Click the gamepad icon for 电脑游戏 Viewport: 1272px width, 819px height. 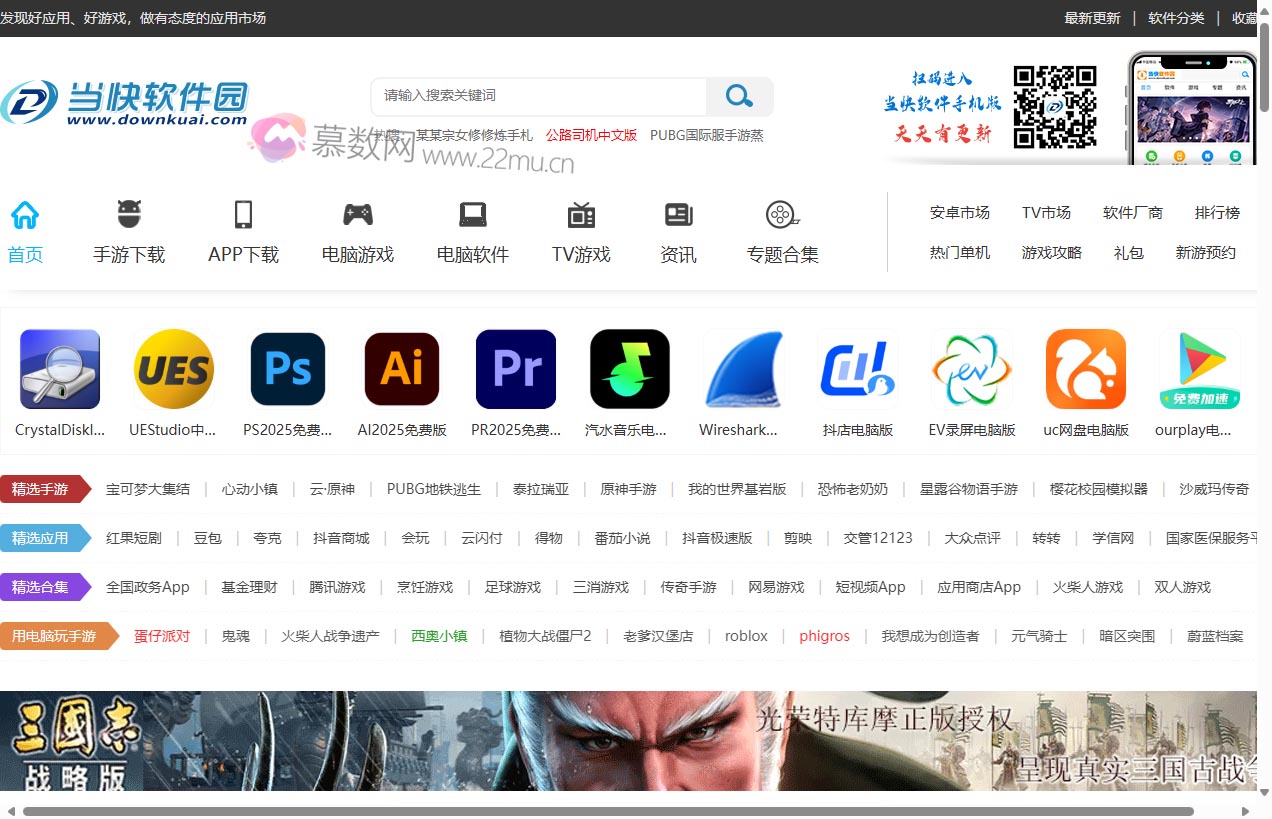tap(357, 213)
